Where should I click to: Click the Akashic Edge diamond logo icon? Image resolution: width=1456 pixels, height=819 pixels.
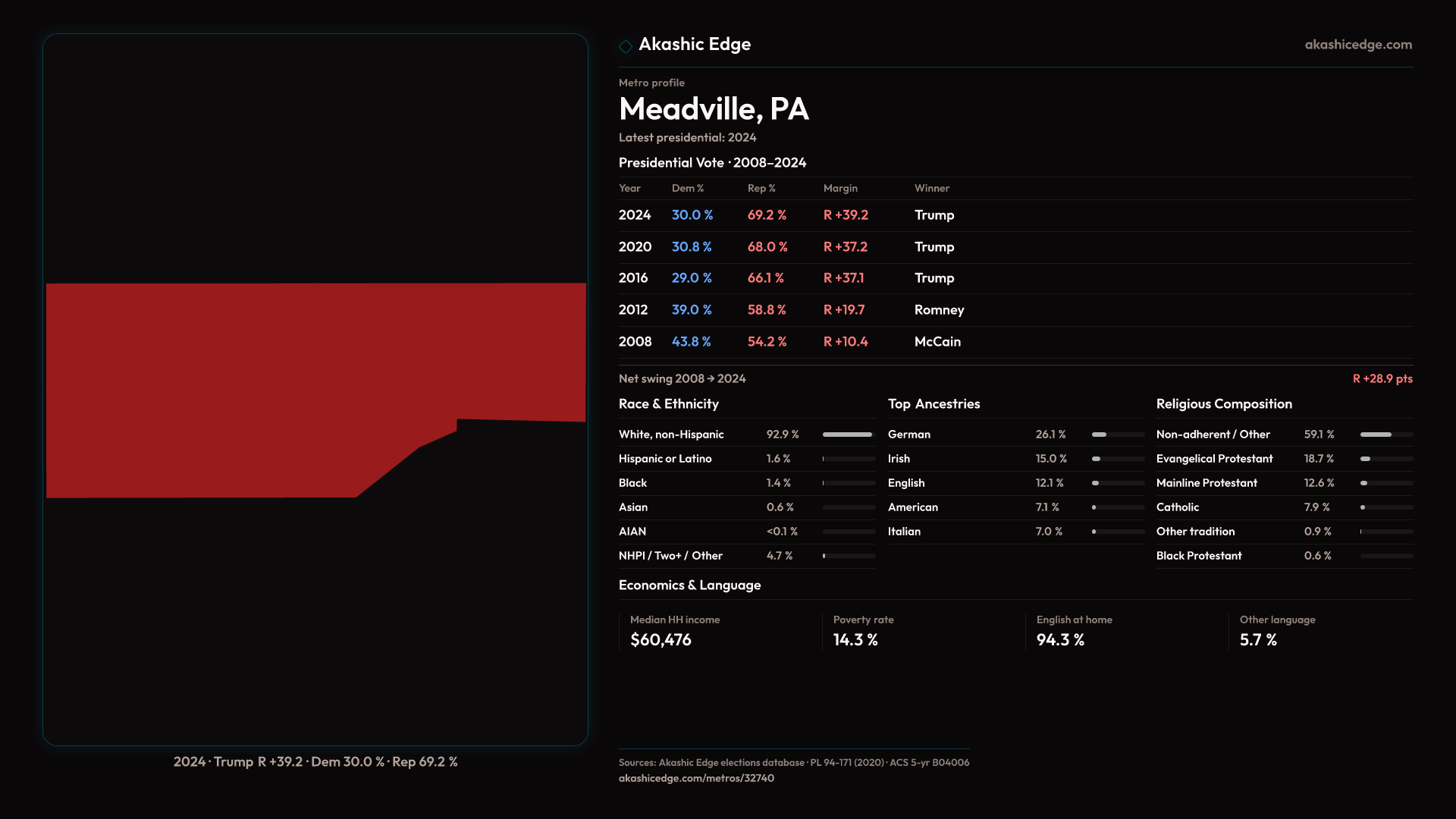pos(626,46)
